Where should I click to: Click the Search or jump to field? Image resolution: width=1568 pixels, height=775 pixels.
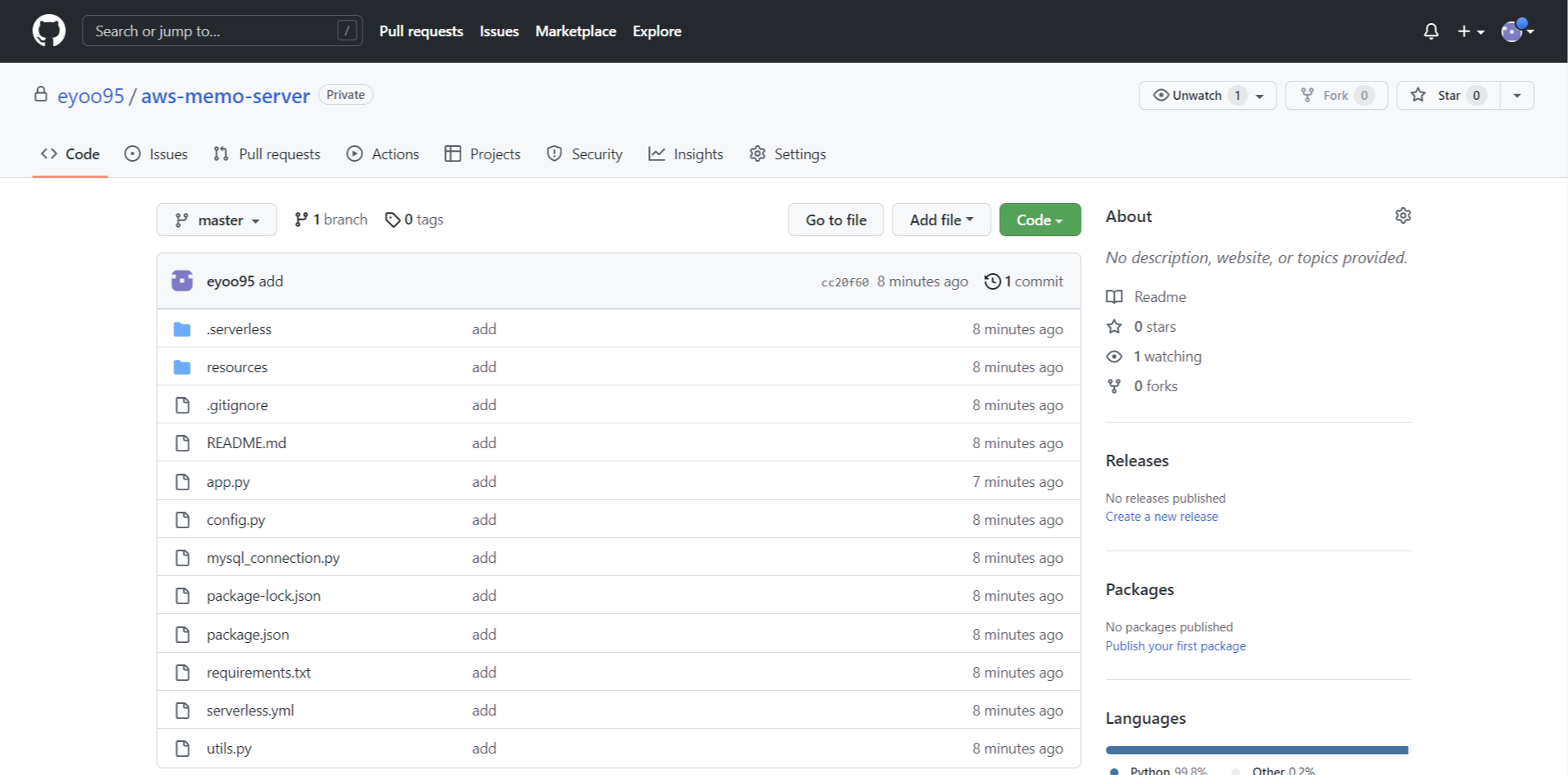(x=222, y=31)
